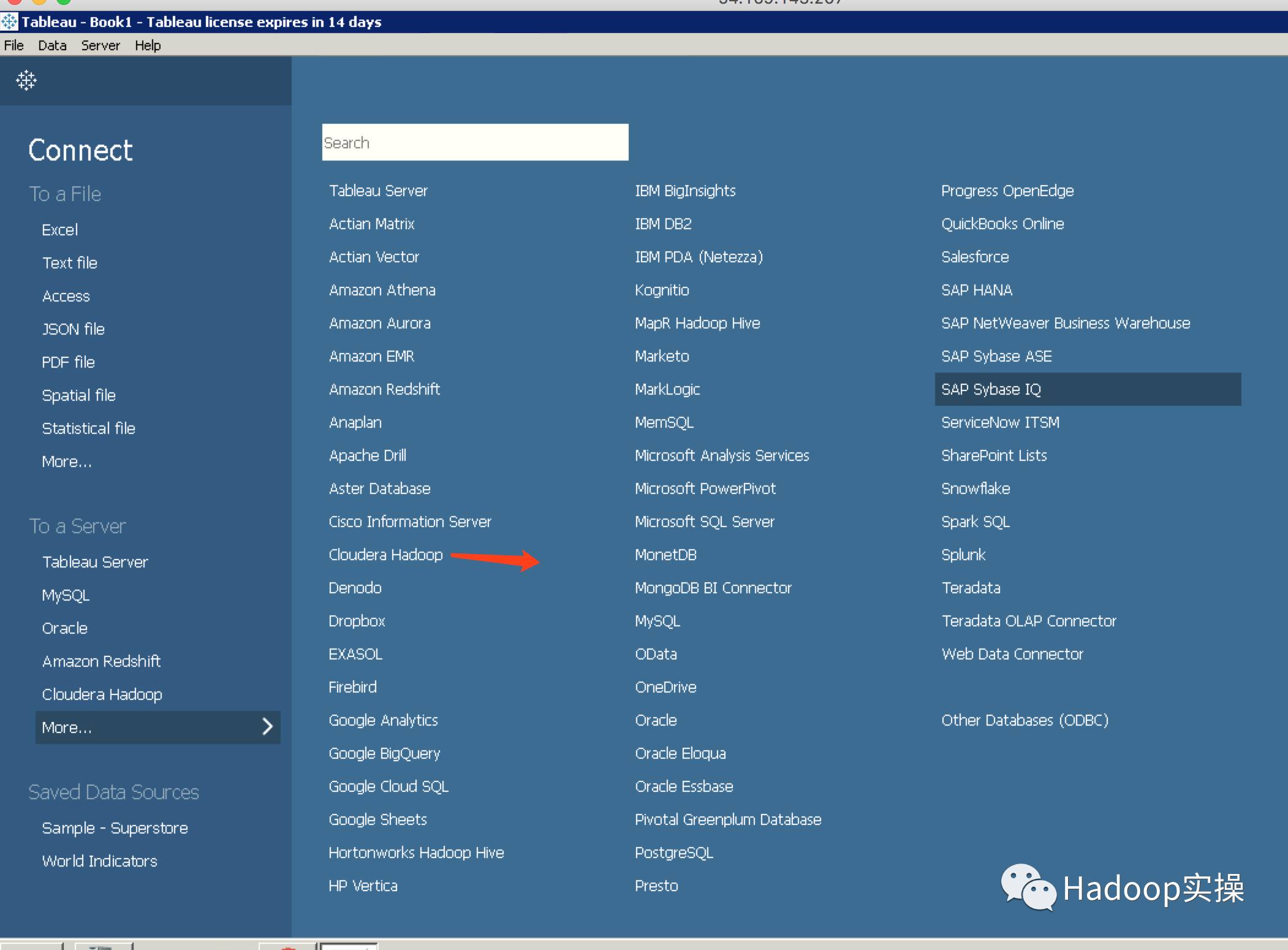
Task: Select Amazon Redshift in sidebar
Action: click(102, 661)
